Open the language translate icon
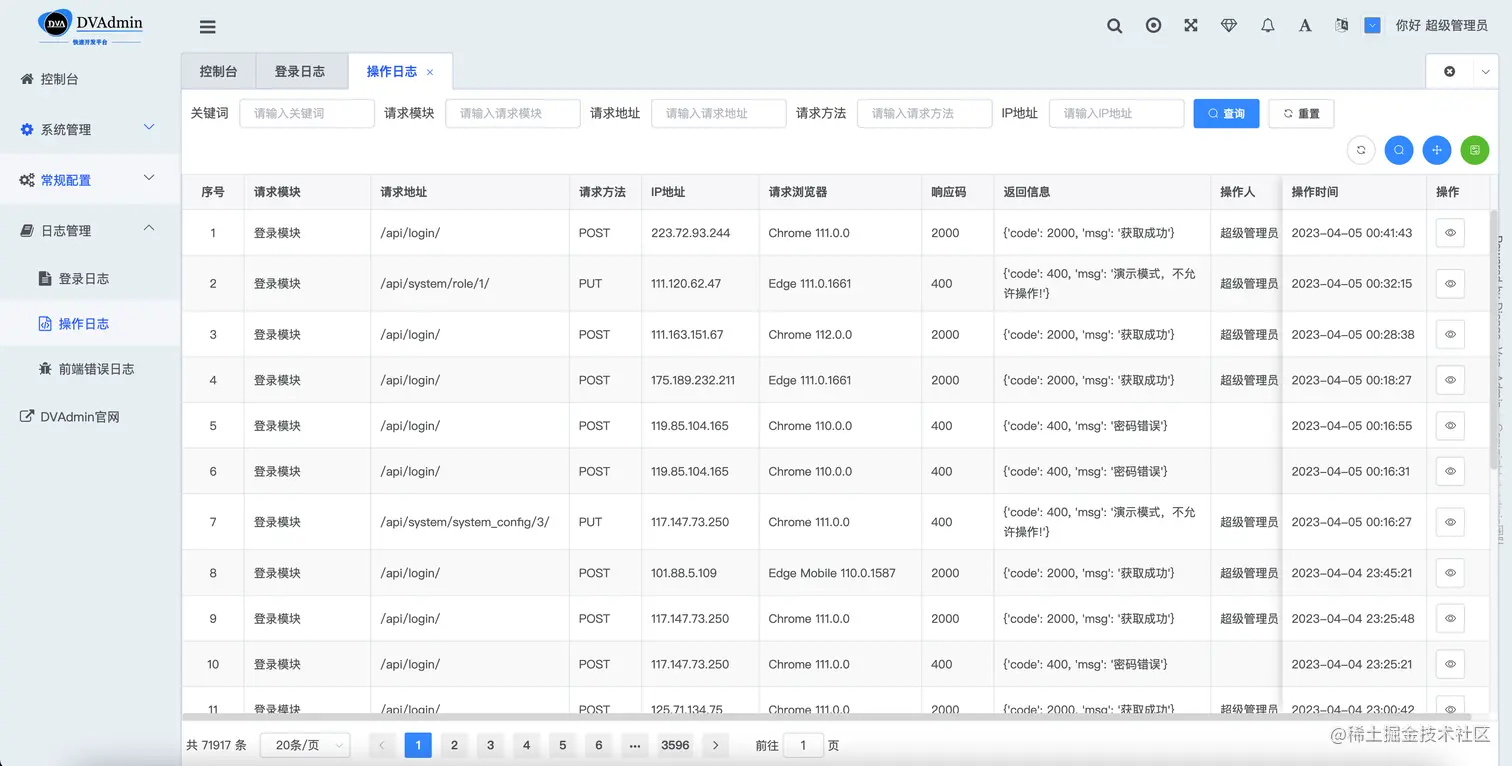This screenshot has width=1512, height=766. pos(1342,26)
